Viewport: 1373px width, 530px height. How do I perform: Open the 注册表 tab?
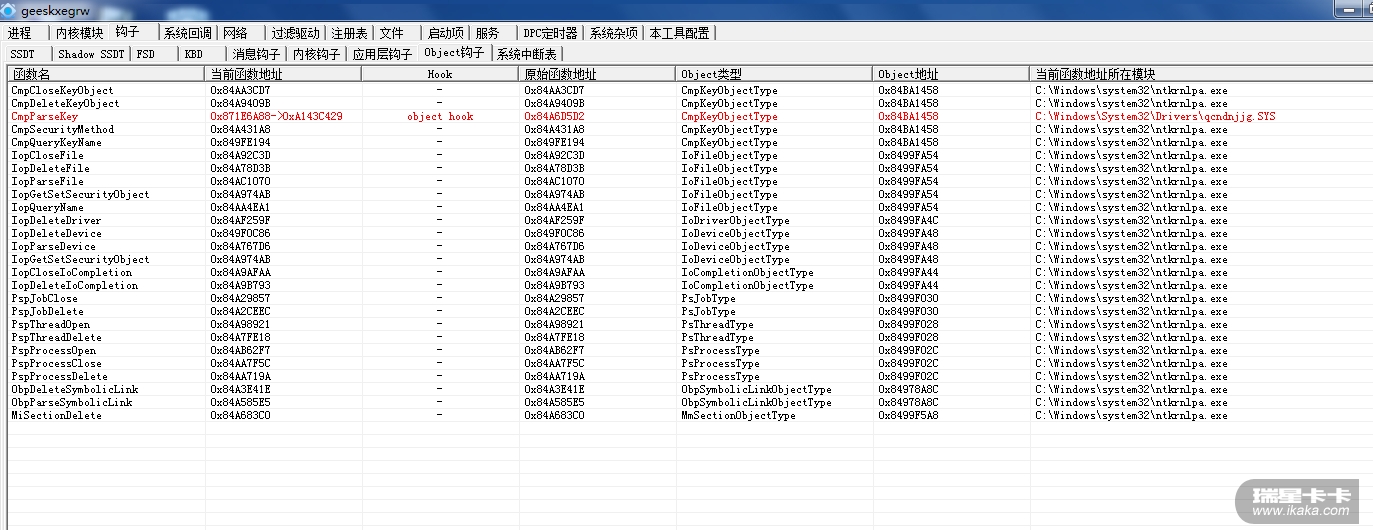point(349,33)
